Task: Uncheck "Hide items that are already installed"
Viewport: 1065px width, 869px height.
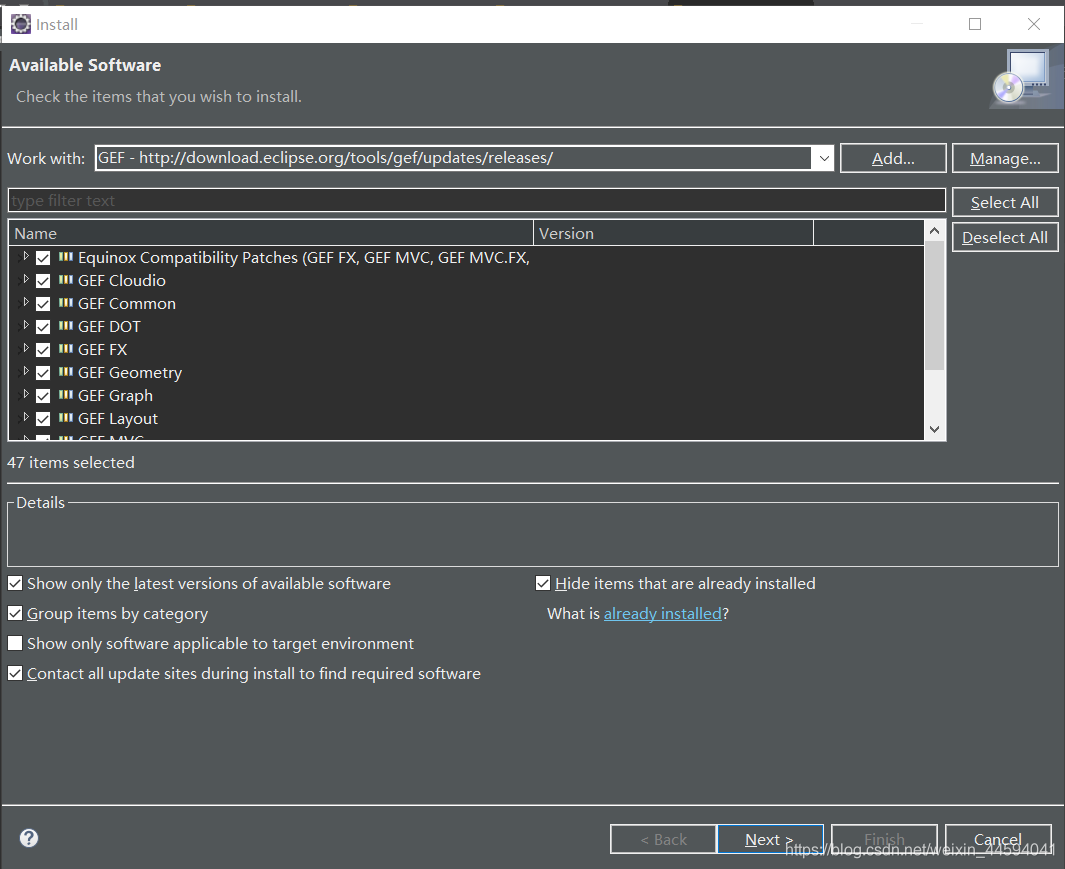Action: tap(542, 583)
